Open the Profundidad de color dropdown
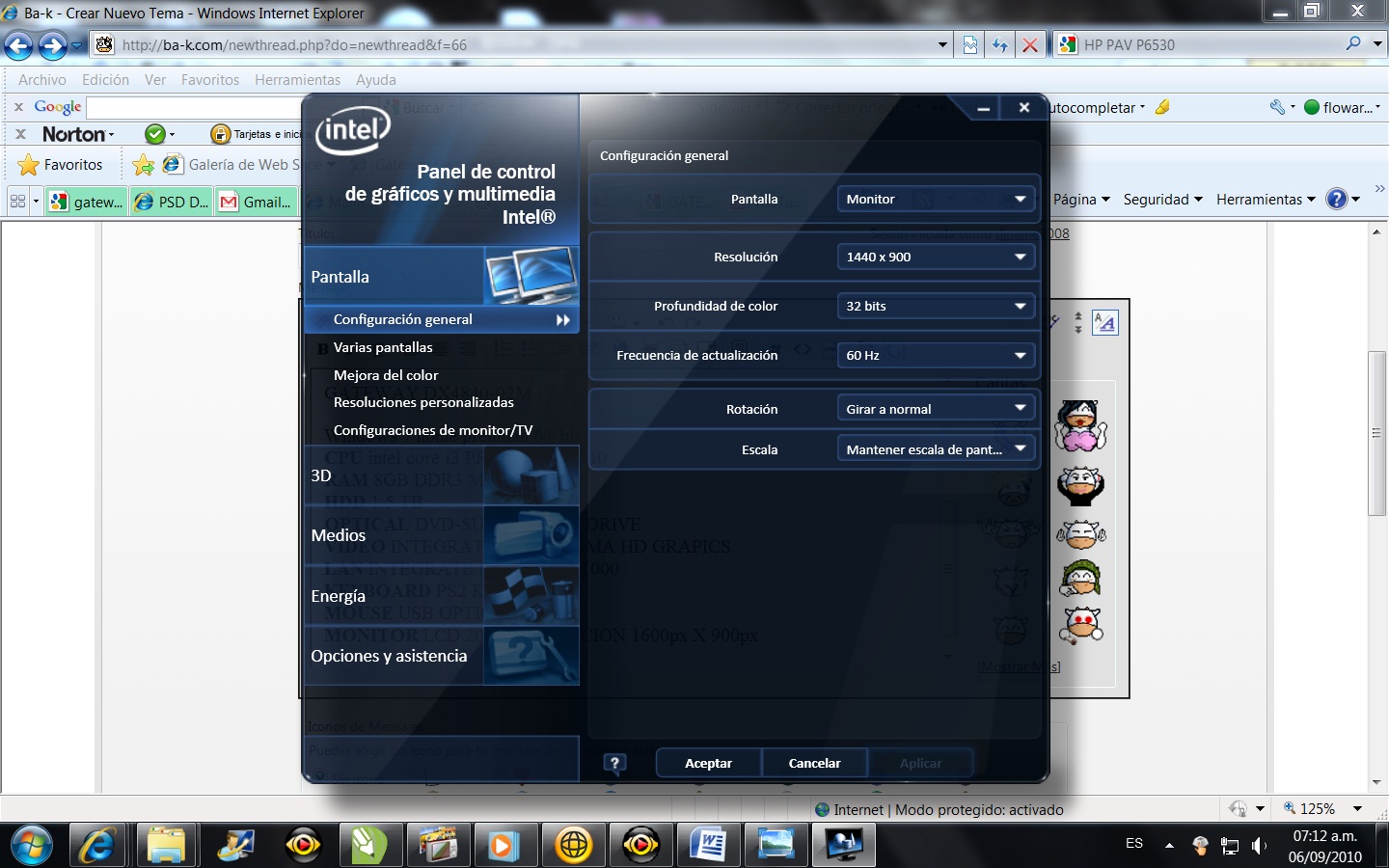 tap(936, 306)
